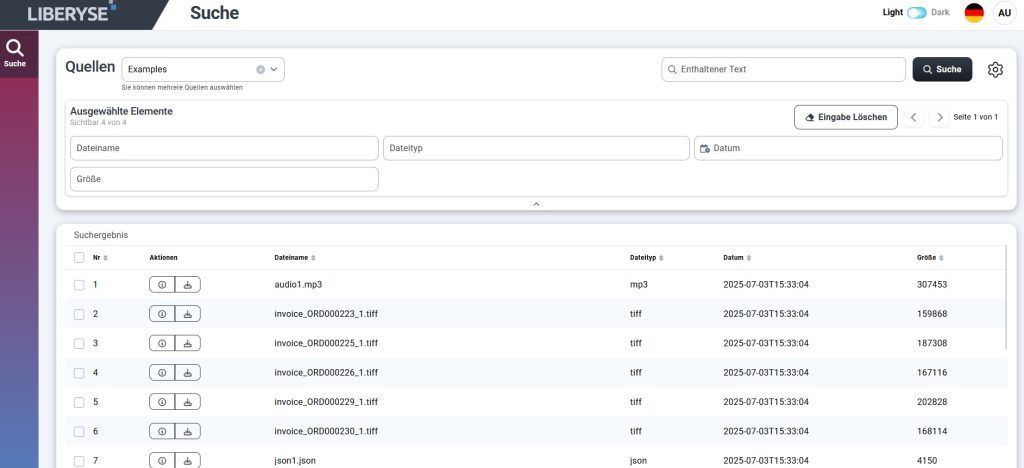Click the German flag language icon
Screen dimensions: 1024x468
[x=973, y=13]
